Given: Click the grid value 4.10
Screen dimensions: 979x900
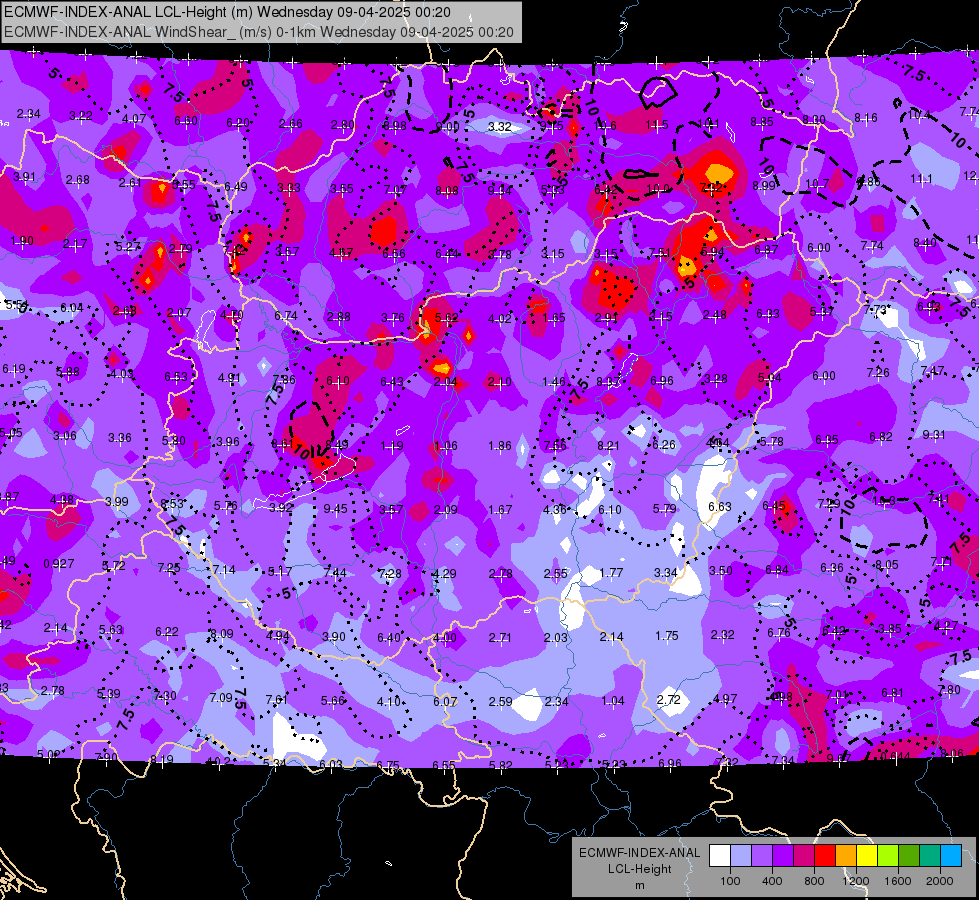Looking at the screenshot, I should tap(388, 702).
